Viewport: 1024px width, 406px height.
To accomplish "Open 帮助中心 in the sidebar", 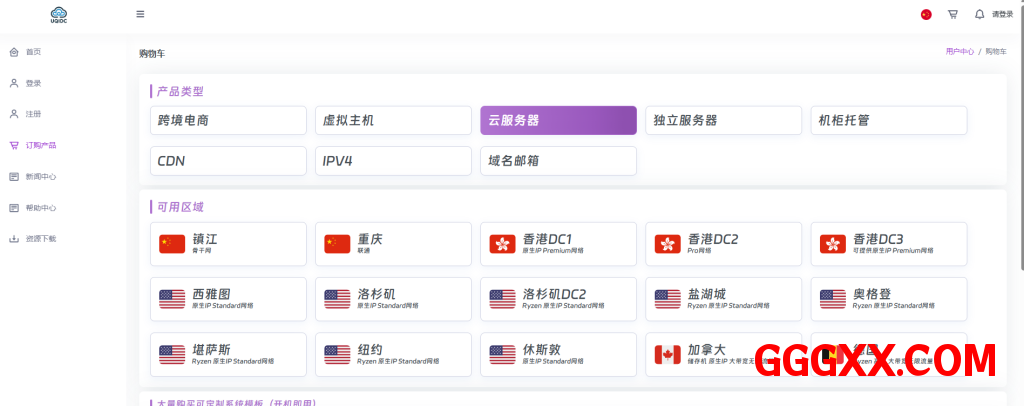I will [x=40, y=208].
